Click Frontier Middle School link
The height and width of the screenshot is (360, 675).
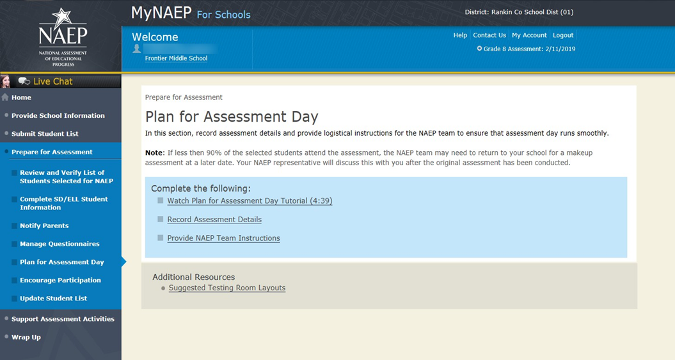(x=176, y=58)
